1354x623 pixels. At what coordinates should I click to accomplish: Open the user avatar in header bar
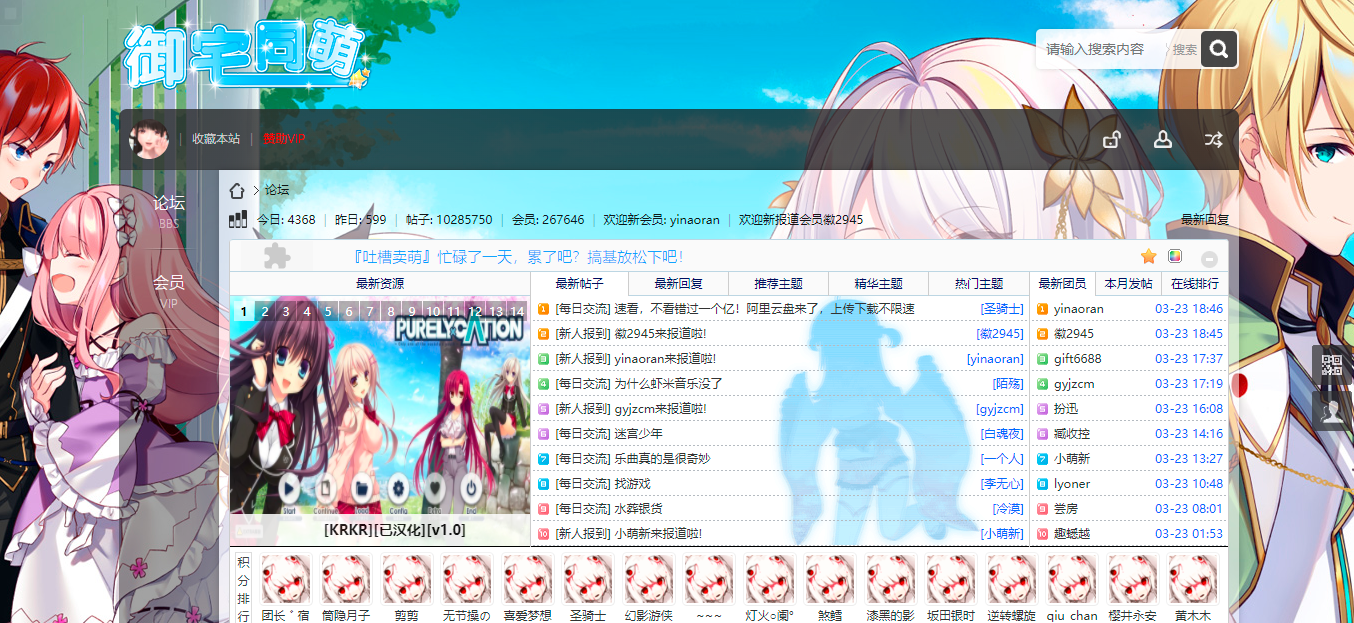149,139
